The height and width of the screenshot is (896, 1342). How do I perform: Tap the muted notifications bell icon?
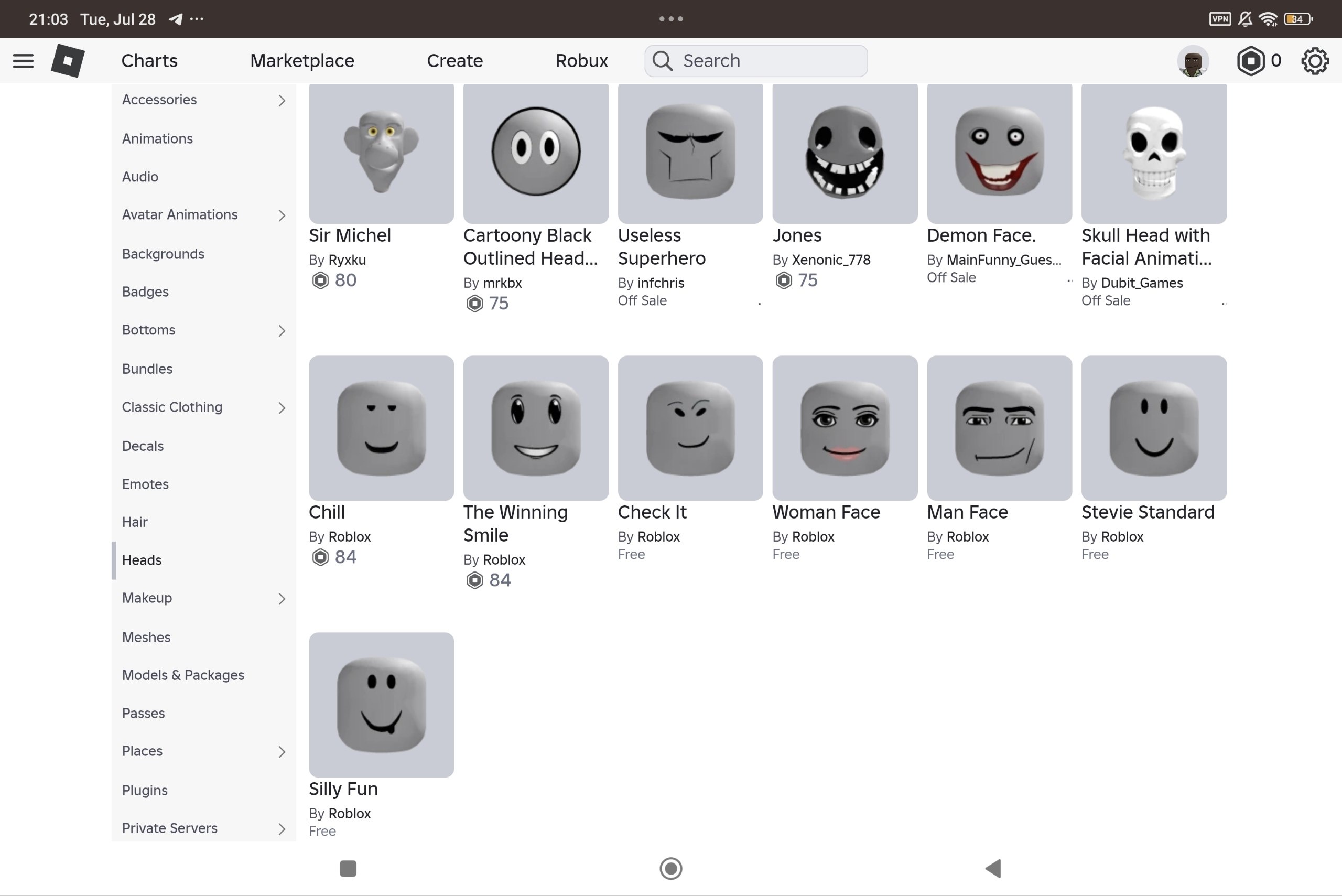pos(1245,19)
